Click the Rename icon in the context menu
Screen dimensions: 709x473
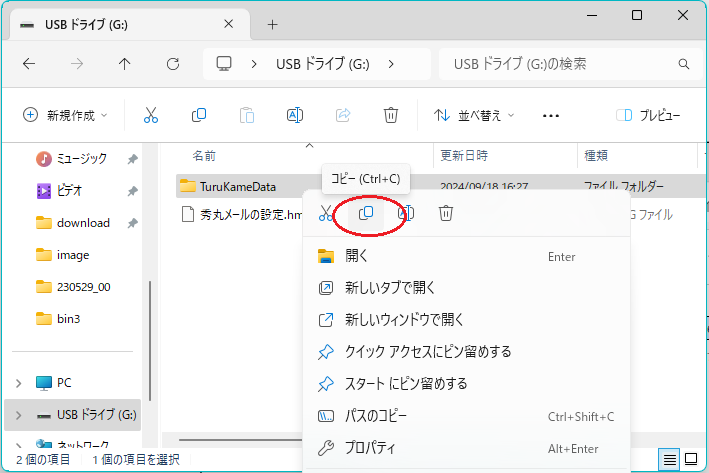[x=406, y=213]
